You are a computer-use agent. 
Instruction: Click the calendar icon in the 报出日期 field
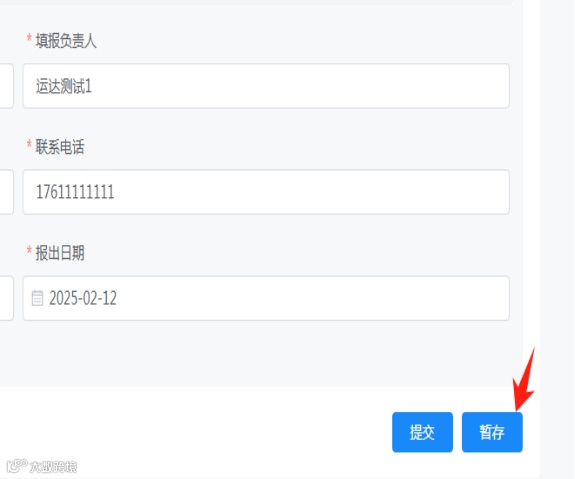[37, 298]
